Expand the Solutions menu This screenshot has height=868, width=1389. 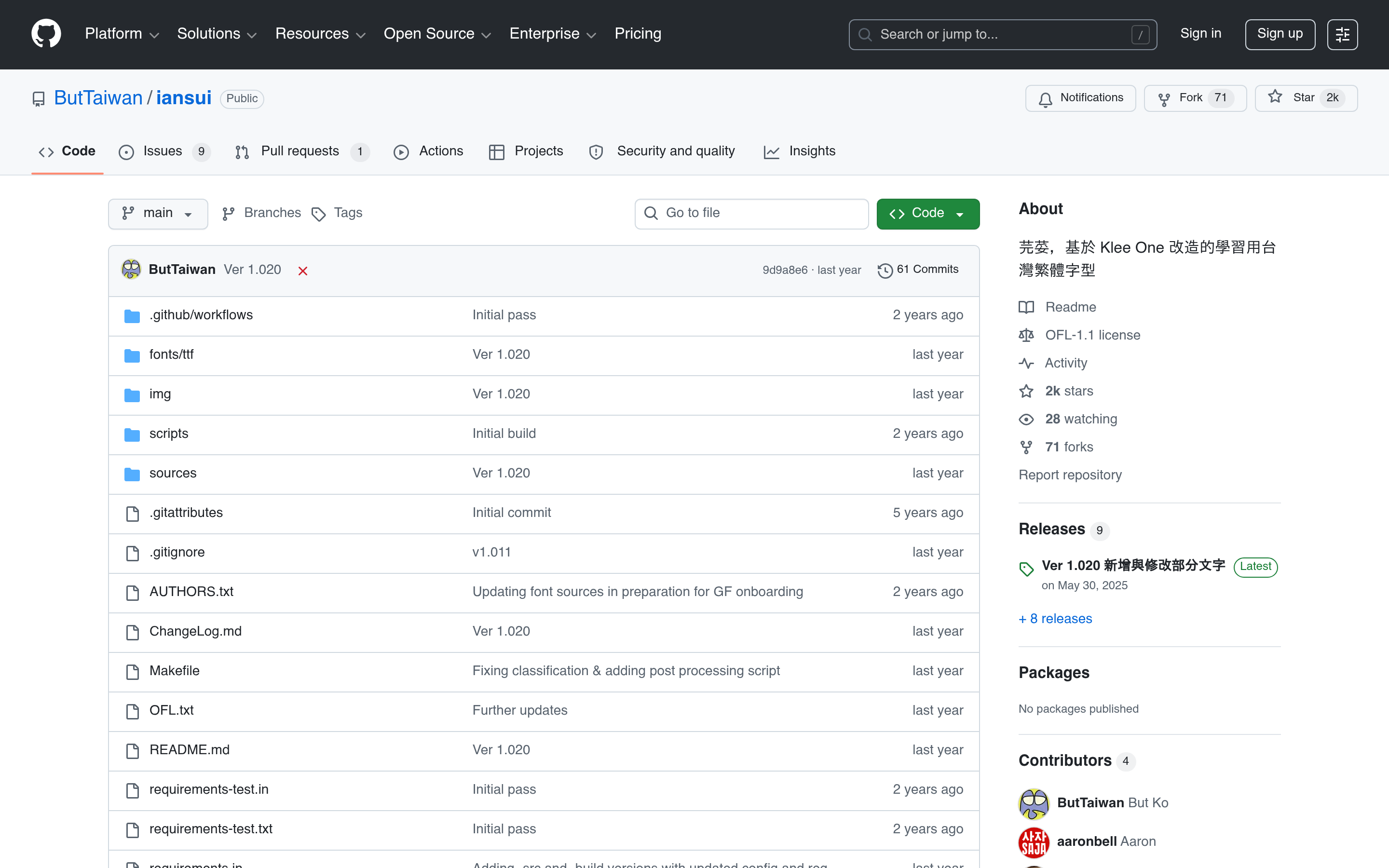[x=217, y=34]
